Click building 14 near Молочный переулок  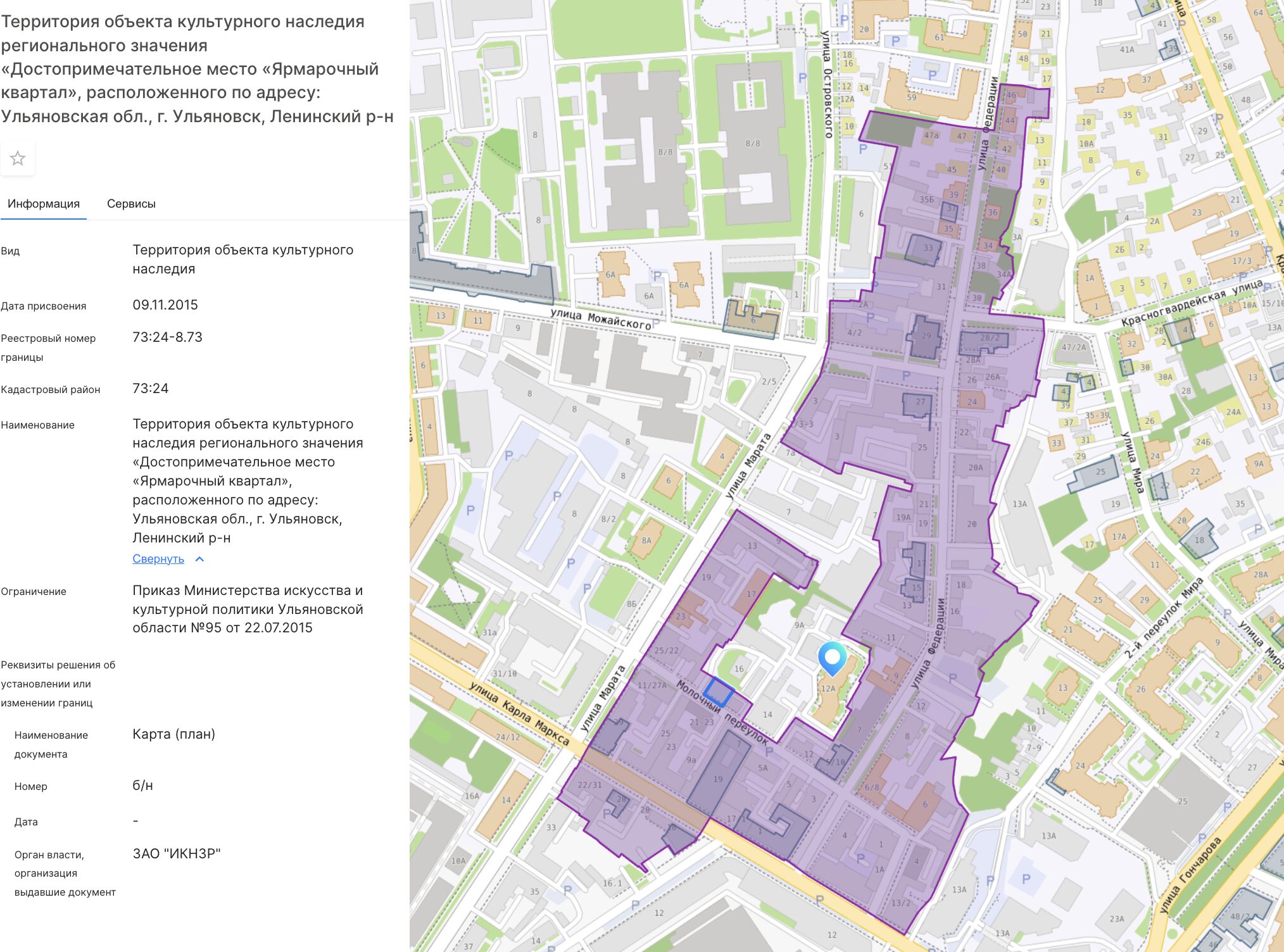coord(767,715)
